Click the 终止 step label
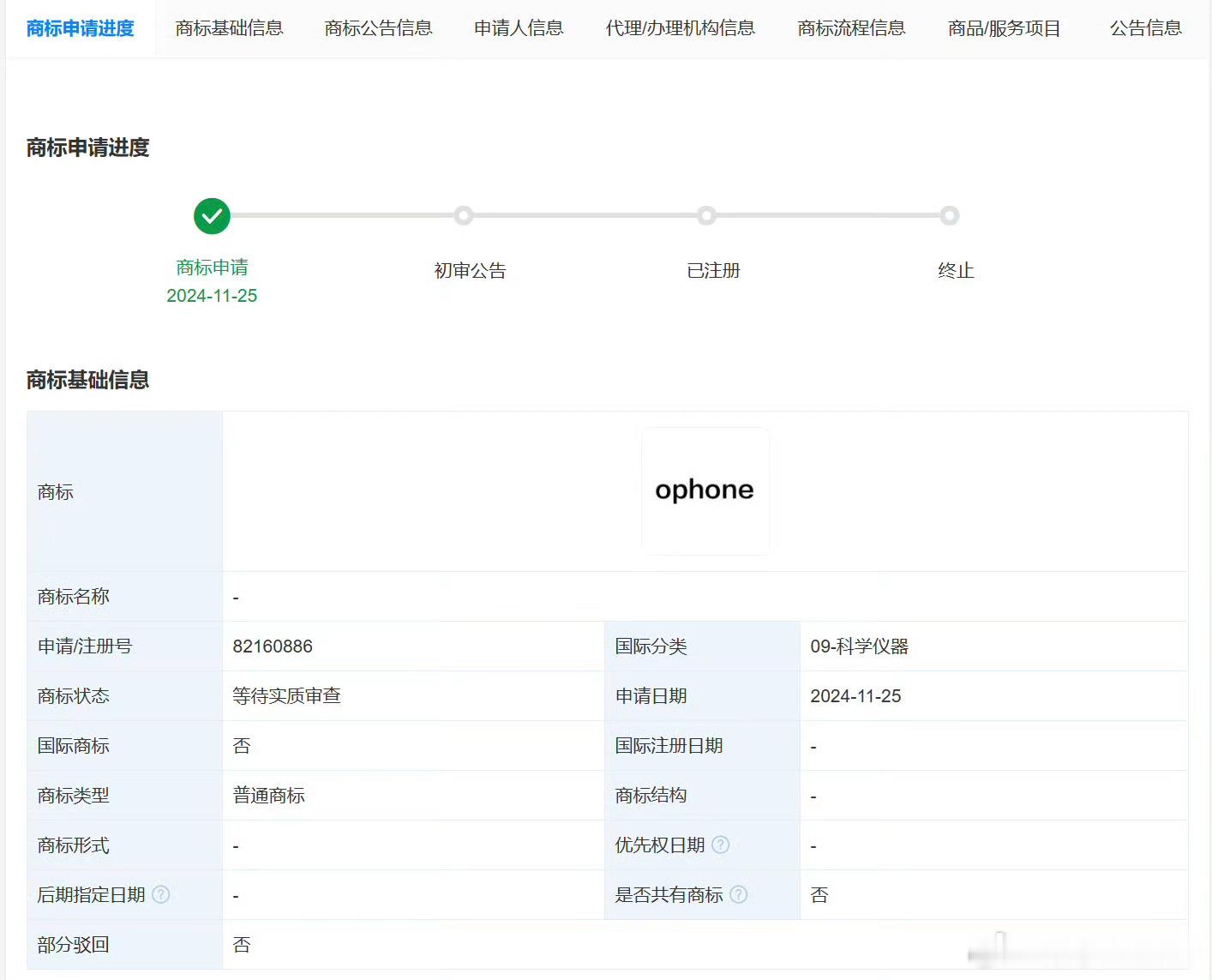Image resolution: width=1212 pixels, height=980 pixels. (956, 271)
